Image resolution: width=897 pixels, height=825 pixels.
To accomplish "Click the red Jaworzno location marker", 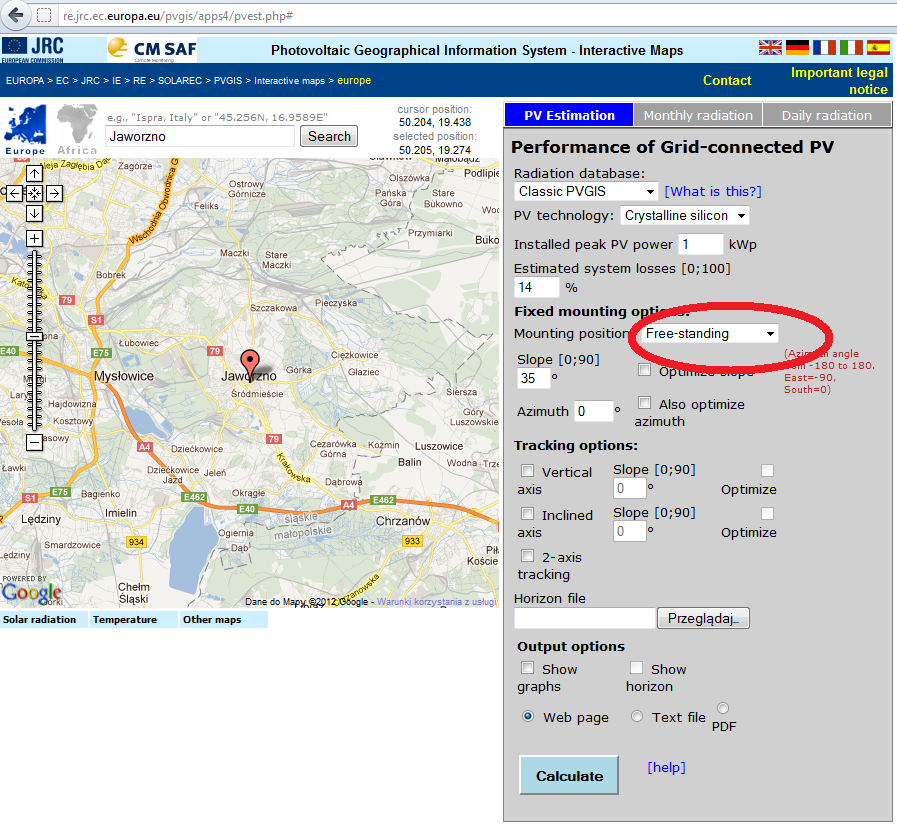I will point(249,364).
